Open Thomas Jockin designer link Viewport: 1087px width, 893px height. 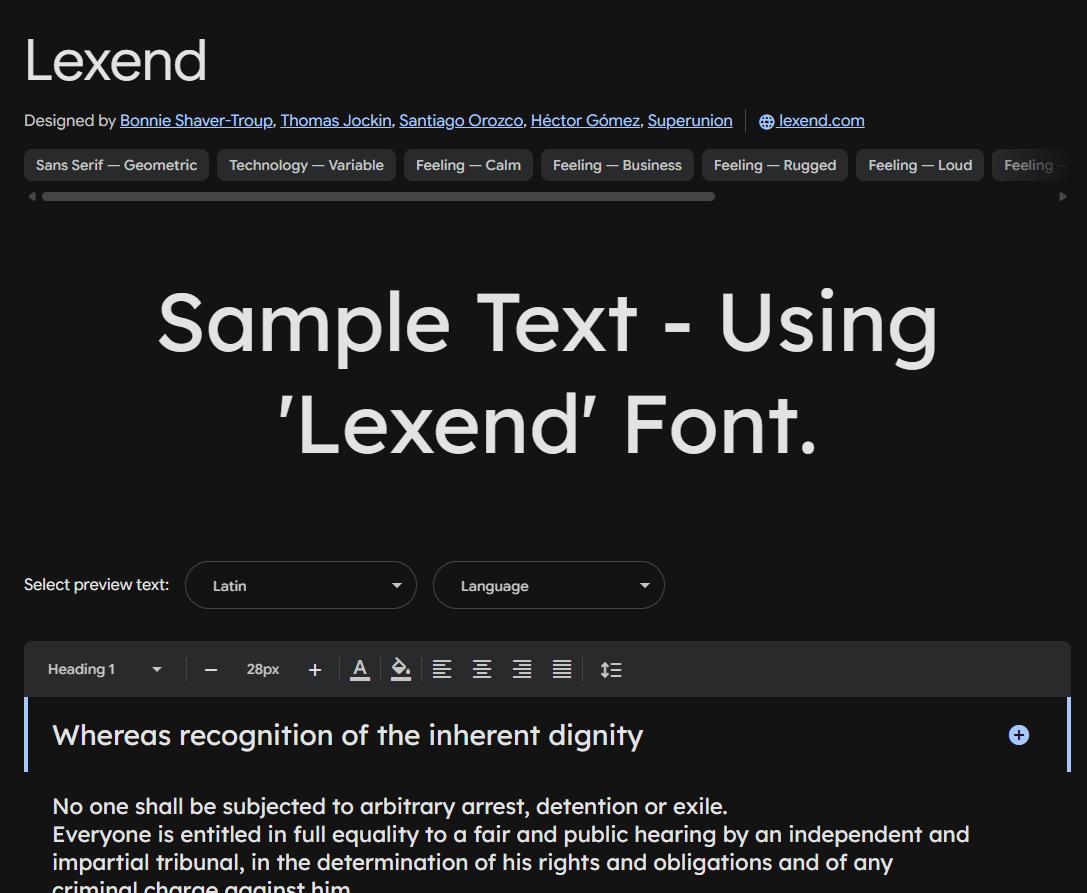[x=336, y=121]
